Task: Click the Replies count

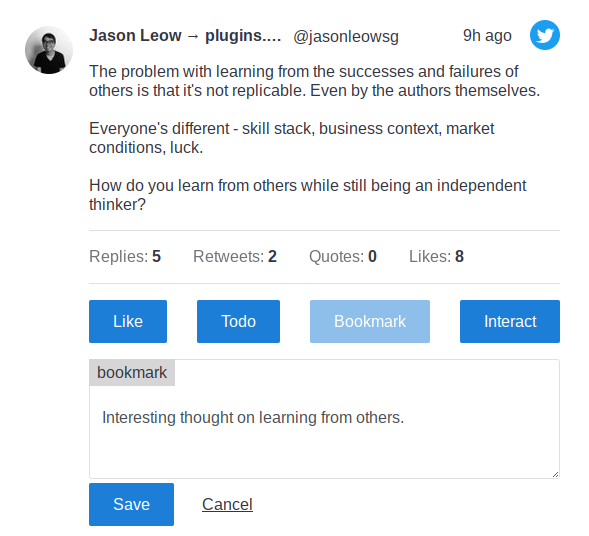Action: pyautogui.click(x=125, y=257)
